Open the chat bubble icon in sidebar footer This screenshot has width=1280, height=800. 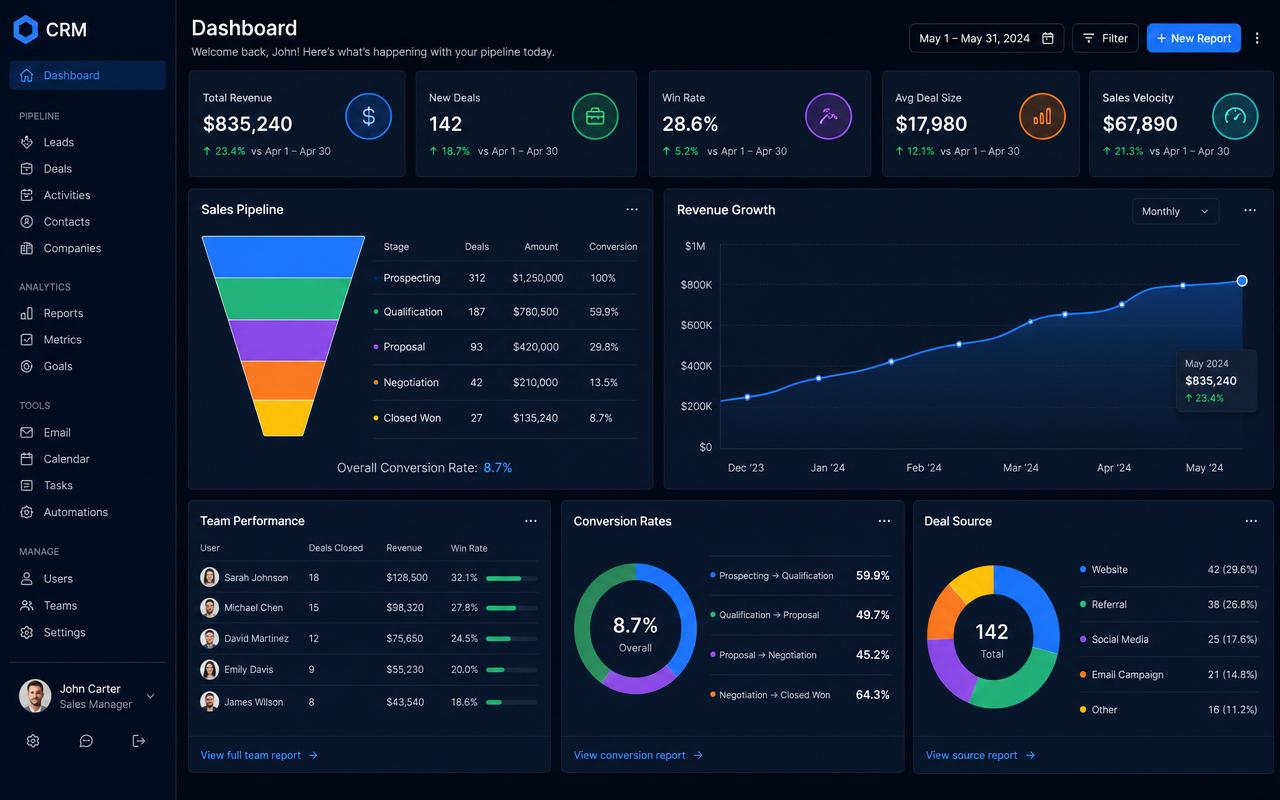[x=86, y=741]
